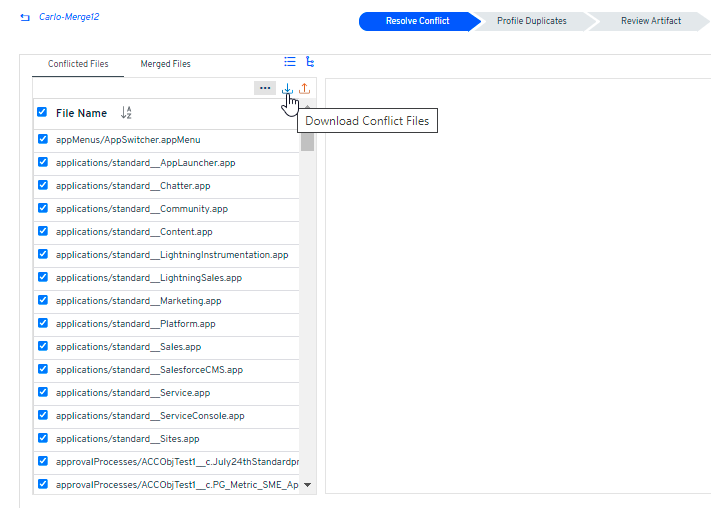
Task: Select the Conflicted Files tab
Action: [78, 64]
